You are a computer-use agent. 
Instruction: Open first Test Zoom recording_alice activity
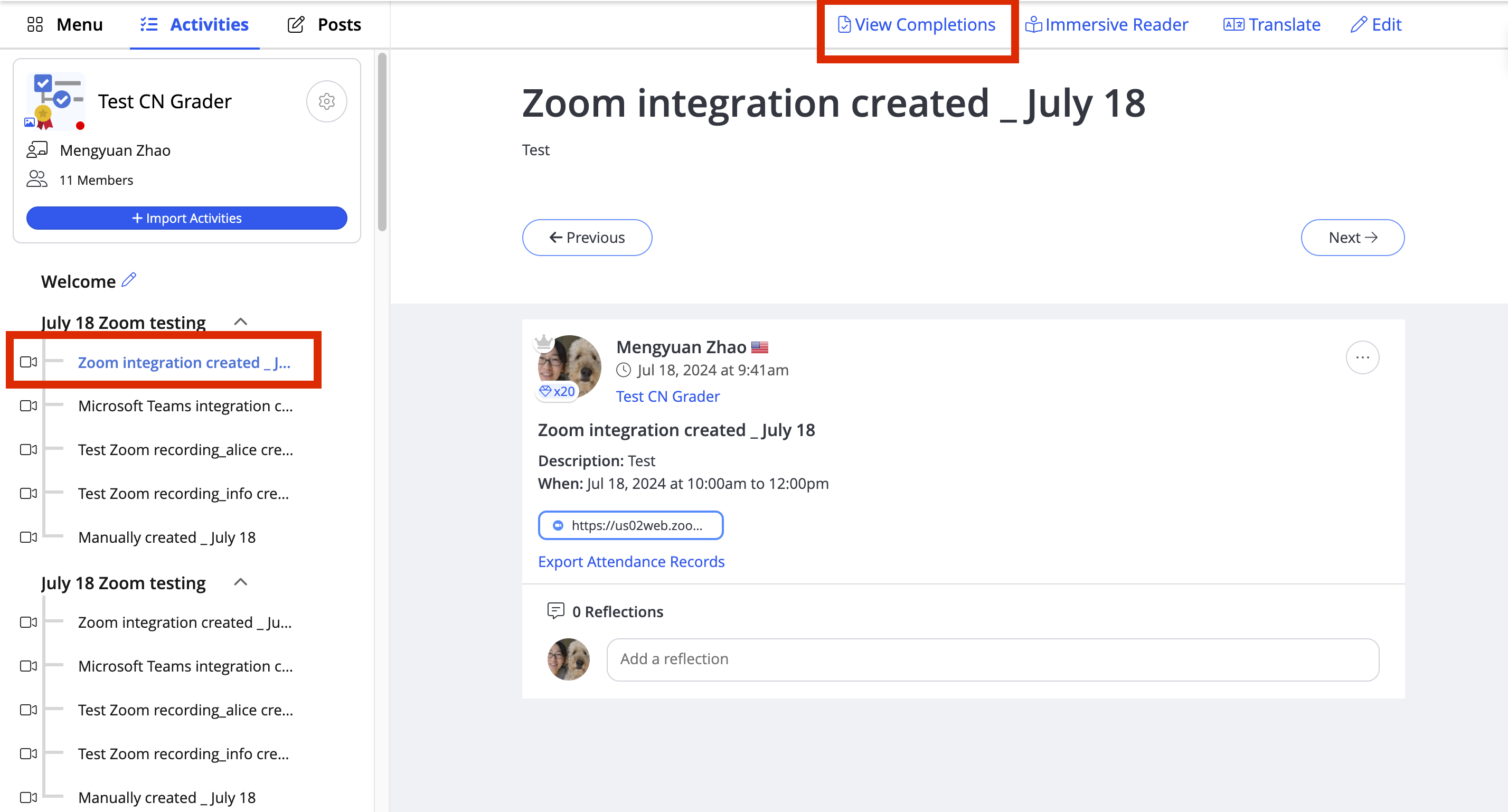click(185, 450)
